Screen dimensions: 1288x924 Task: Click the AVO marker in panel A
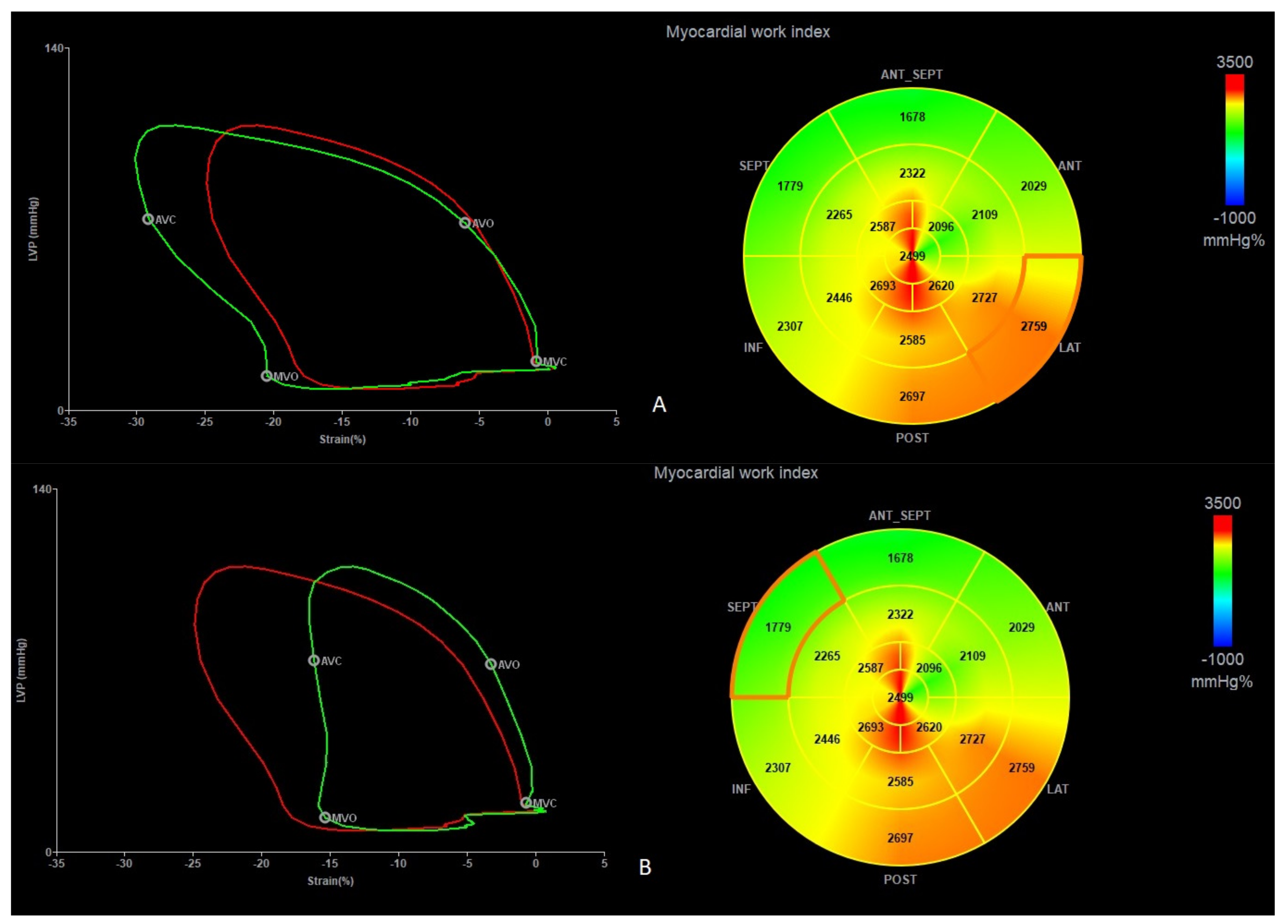coord(465,223)
